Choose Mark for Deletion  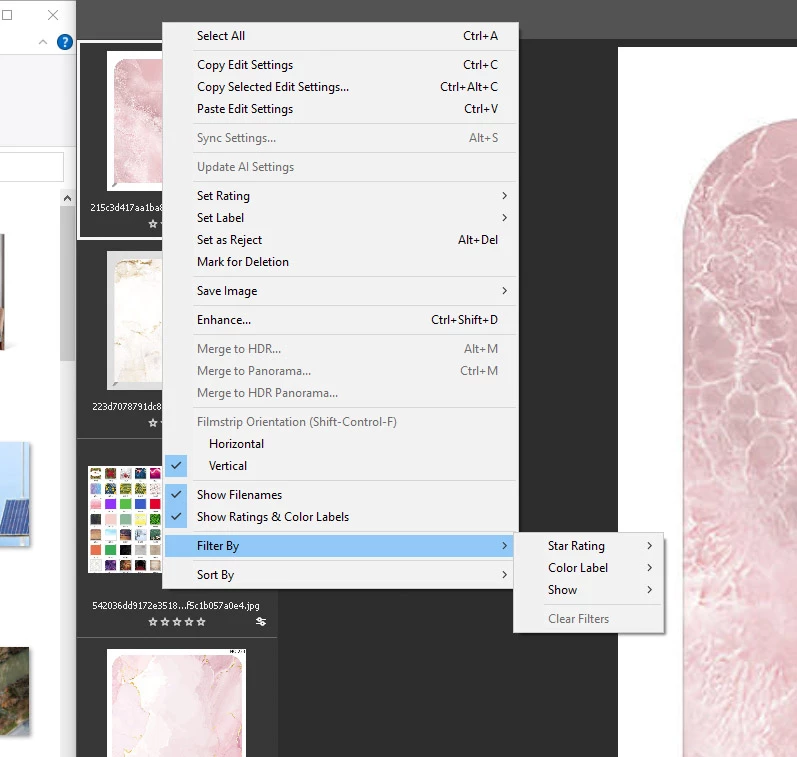[x=341, y=262]
